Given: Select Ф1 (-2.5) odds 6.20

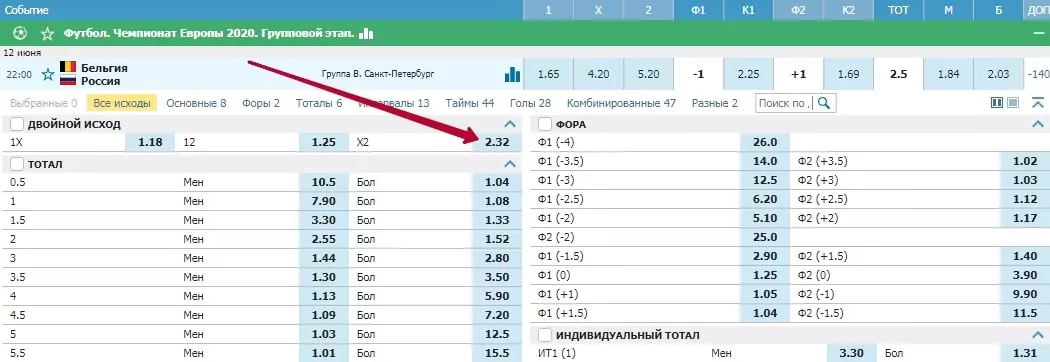Looking at the screenshot, I should coord(765,199).
